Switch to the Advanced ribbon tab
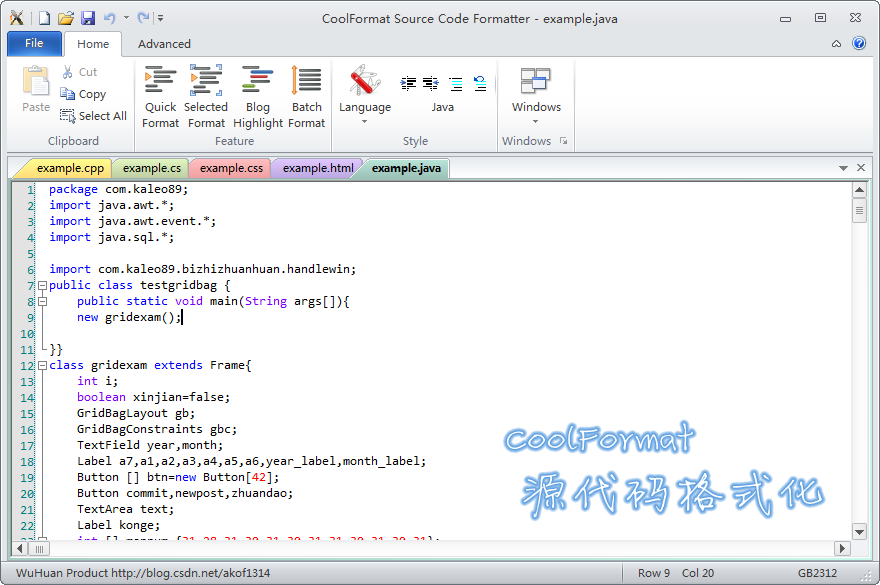 point(163,44)
